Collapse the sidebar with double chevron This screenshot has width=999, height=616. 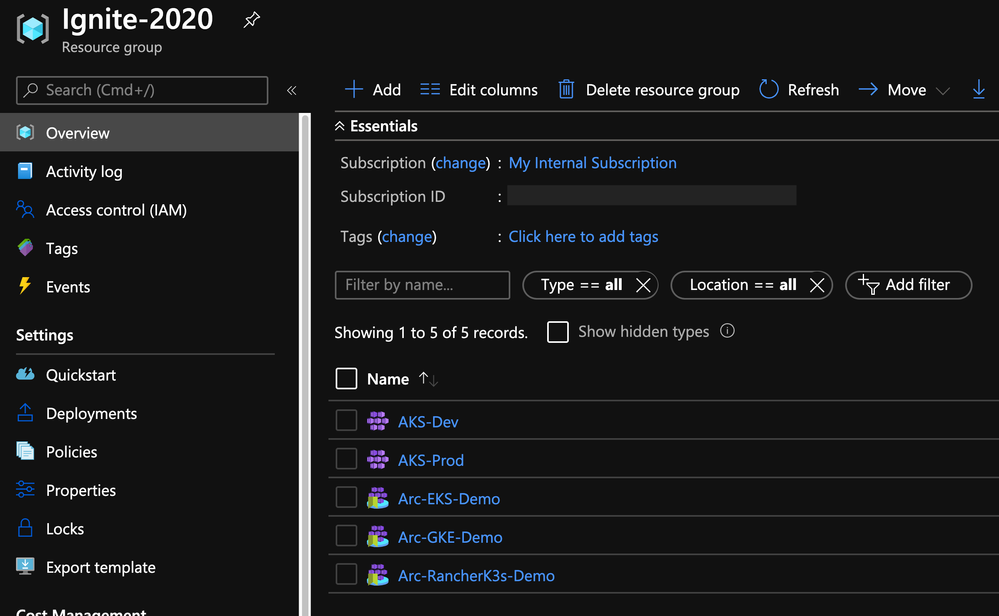click(x=292, y=90)
